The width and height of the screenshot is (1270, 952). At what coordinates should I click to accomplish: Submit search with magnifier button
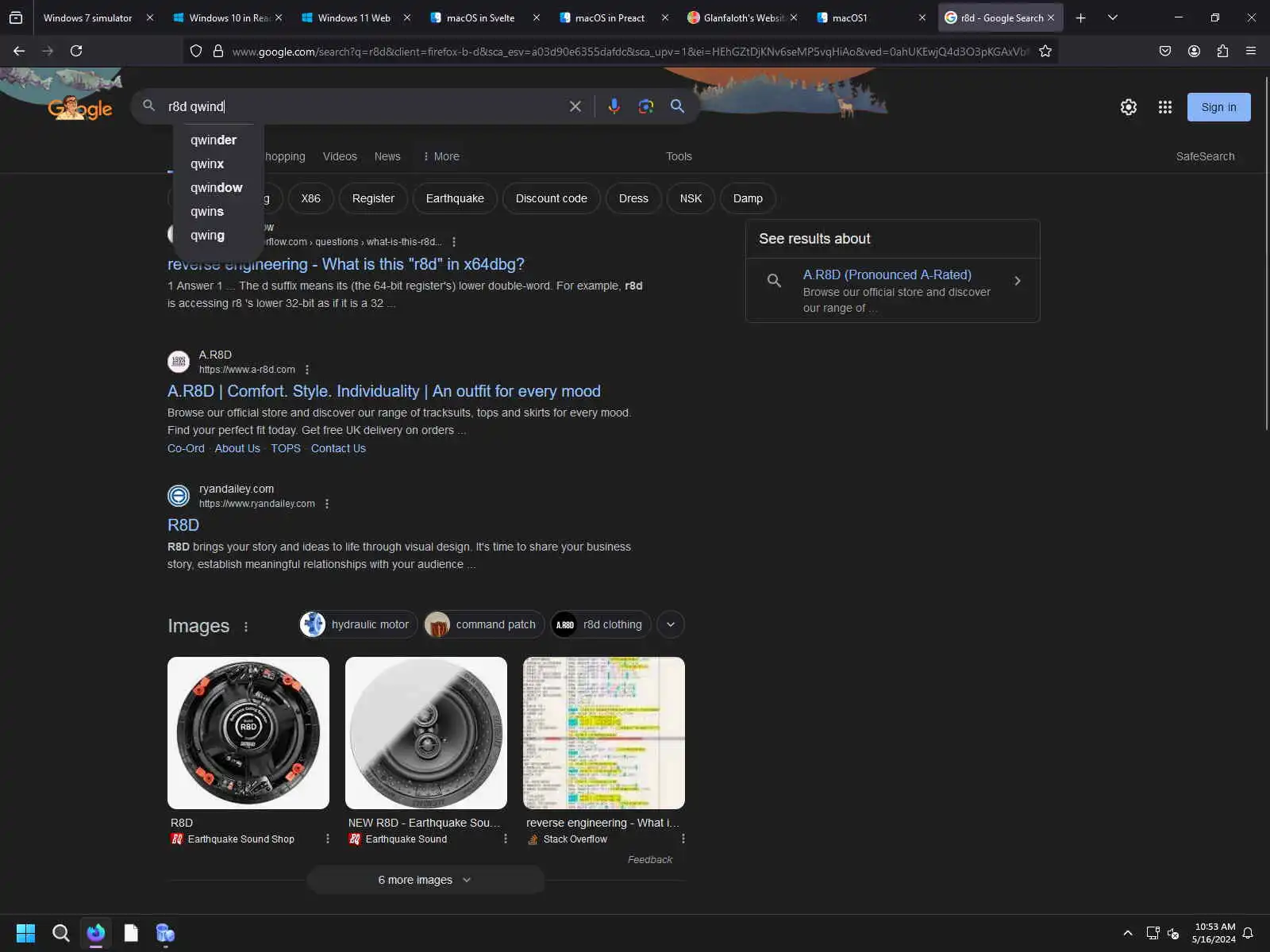click(x=677, y=106)
